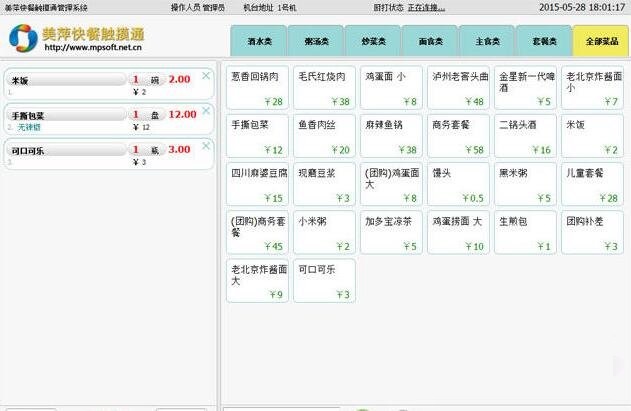Screen dimensions: 631x411
Task: Add 泸州老窖头曲 ¥48 to order
Action: (459, 88)
